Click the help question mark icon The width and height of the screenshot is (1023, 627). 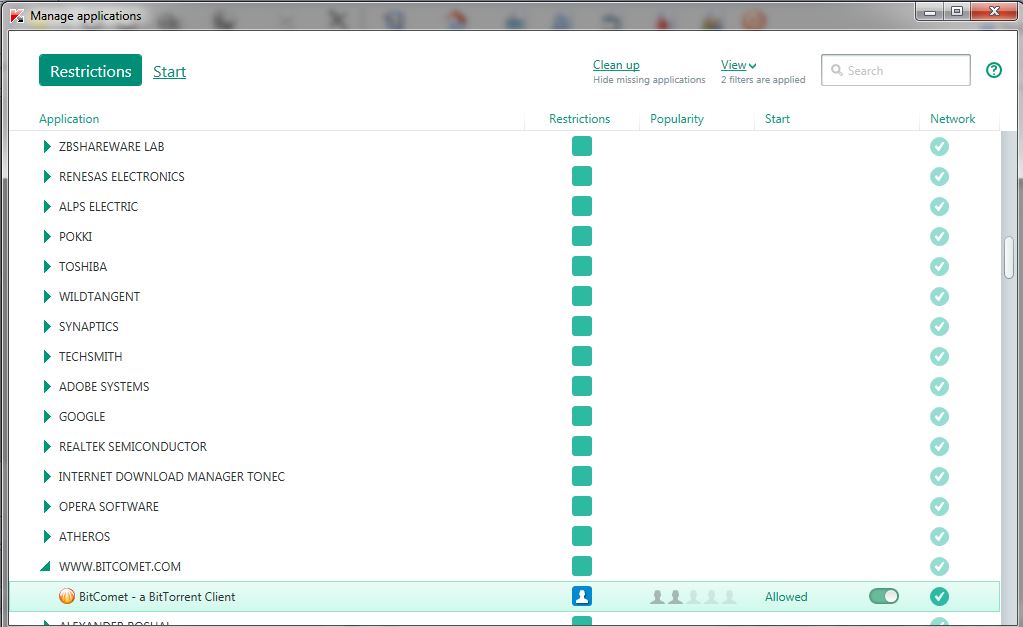tap(994, 70)
